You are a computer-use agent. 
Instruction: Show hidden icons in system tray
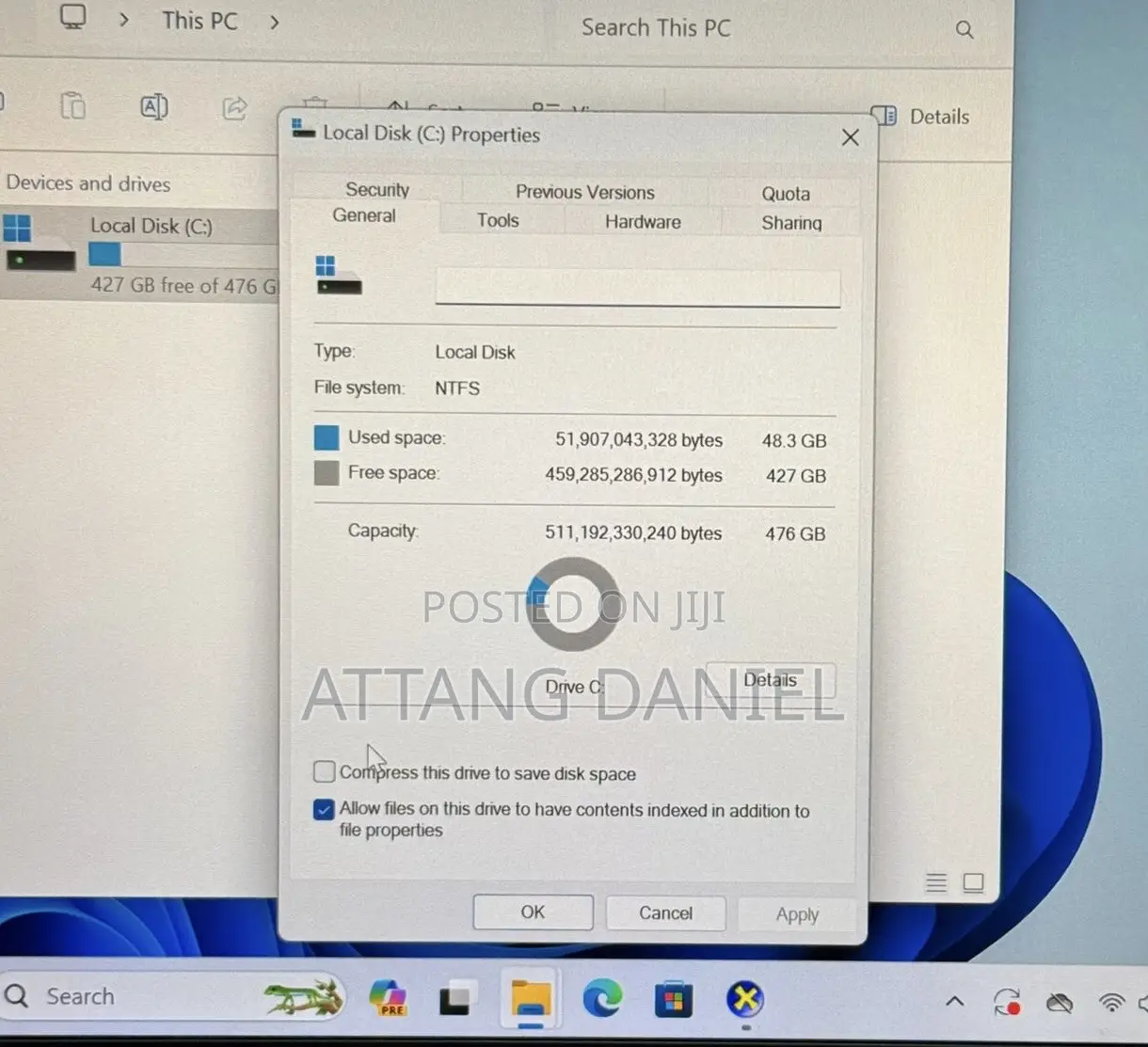954,1001
